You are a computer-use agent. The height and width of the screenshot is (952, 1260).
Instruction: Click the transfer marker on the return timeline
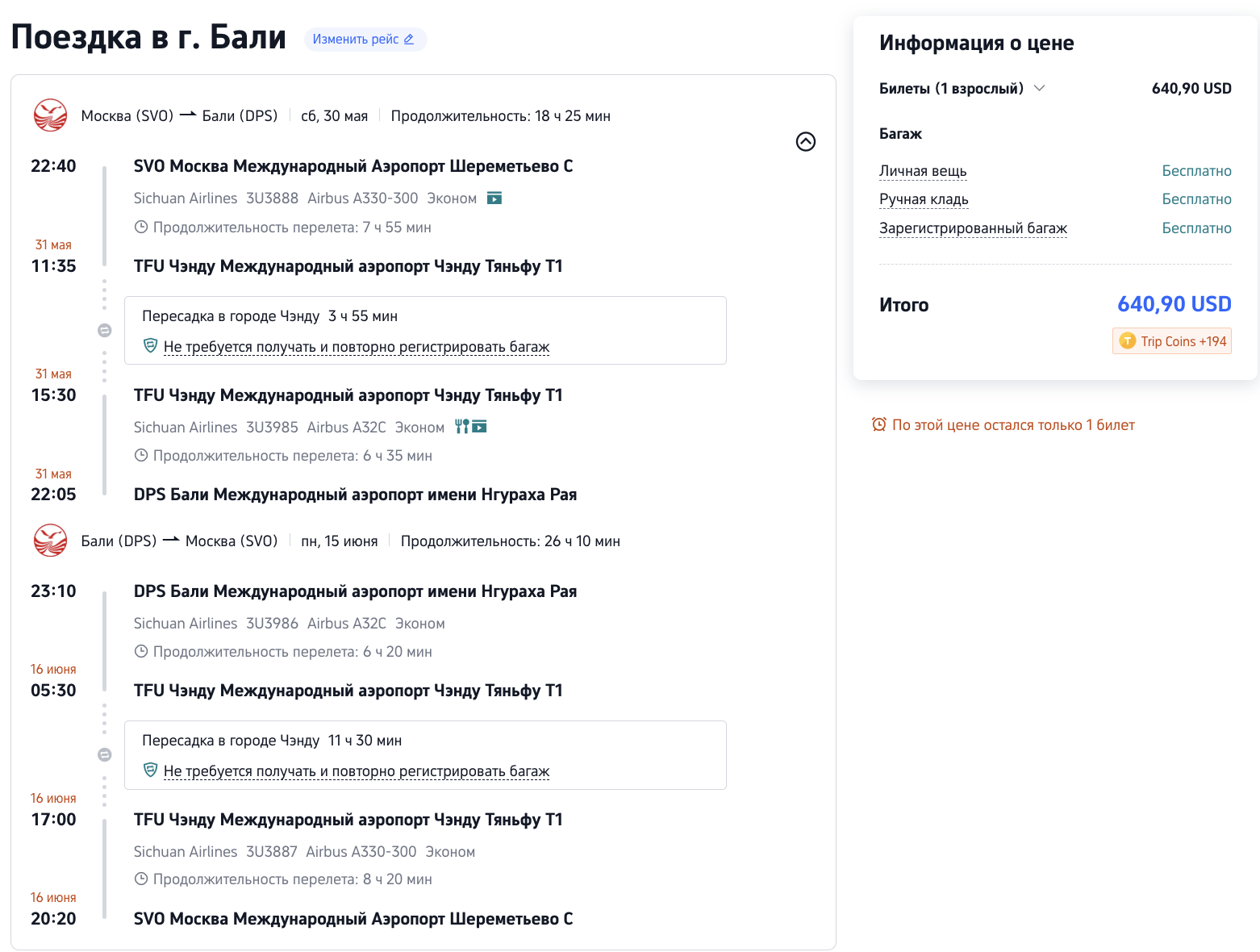(x=104, y=754)
